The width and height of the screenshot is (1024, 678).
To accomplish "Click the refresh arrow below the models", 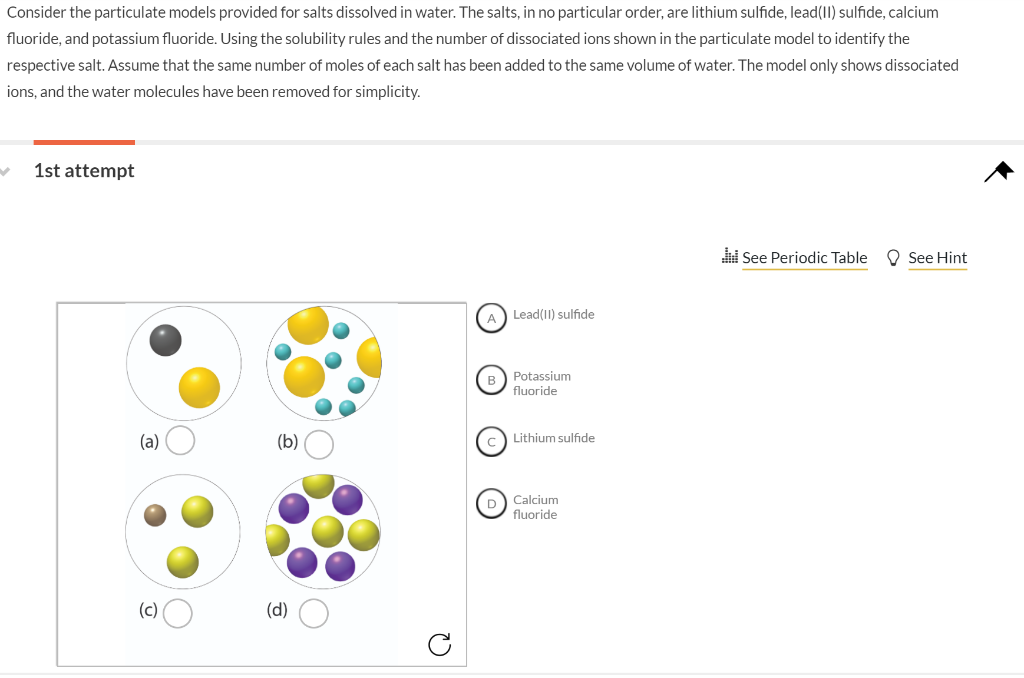I will tap(439, 645).
